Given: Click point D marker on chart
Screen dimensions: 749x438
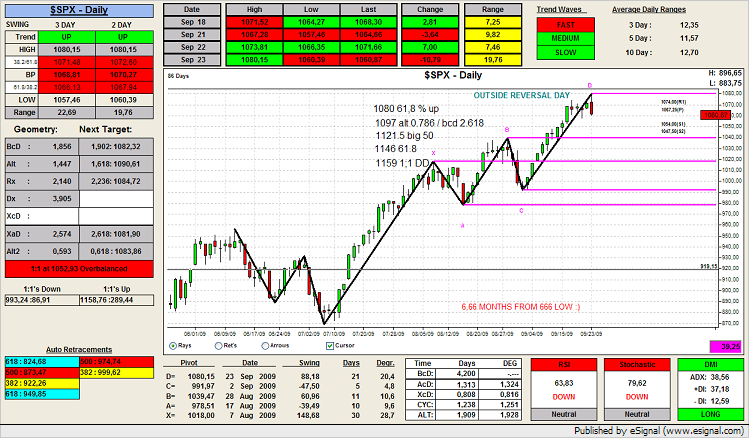Looking at the screenshot, I should (590, 86).
